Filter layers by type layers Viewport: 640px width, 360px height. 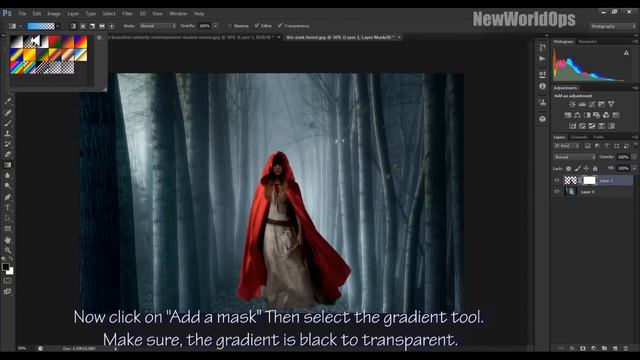pos(607,146)
